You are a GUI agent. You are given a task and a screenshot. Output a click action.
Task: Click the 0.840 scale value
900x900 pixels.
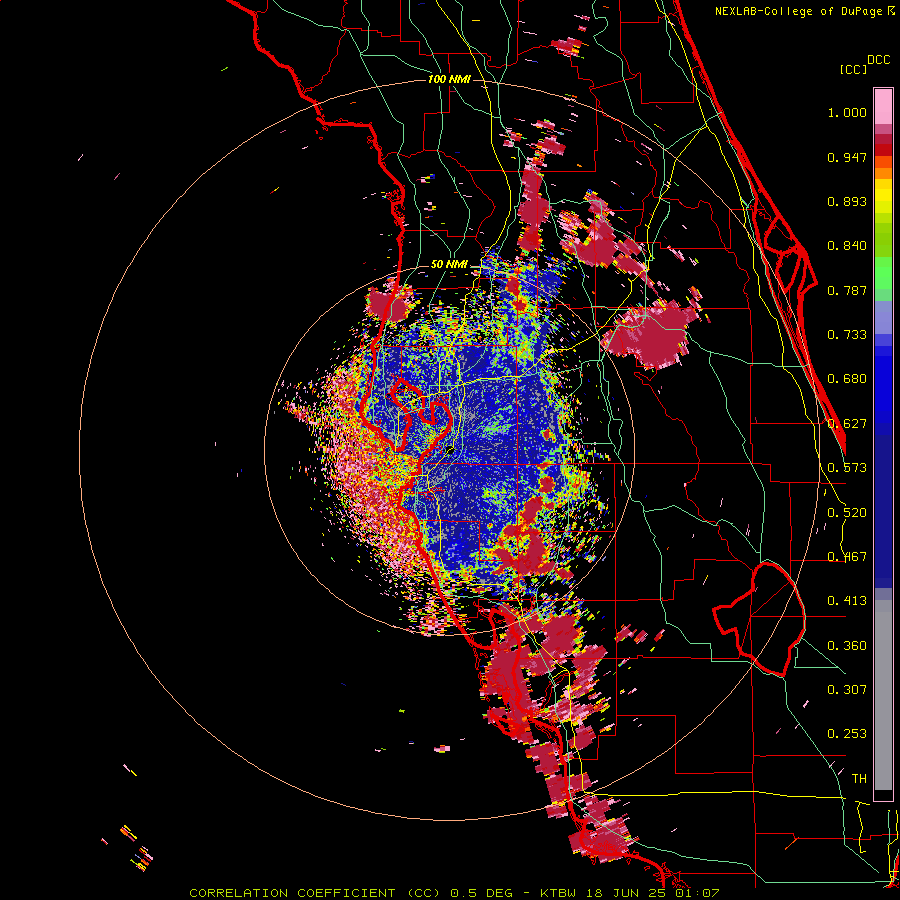point(847,246)
